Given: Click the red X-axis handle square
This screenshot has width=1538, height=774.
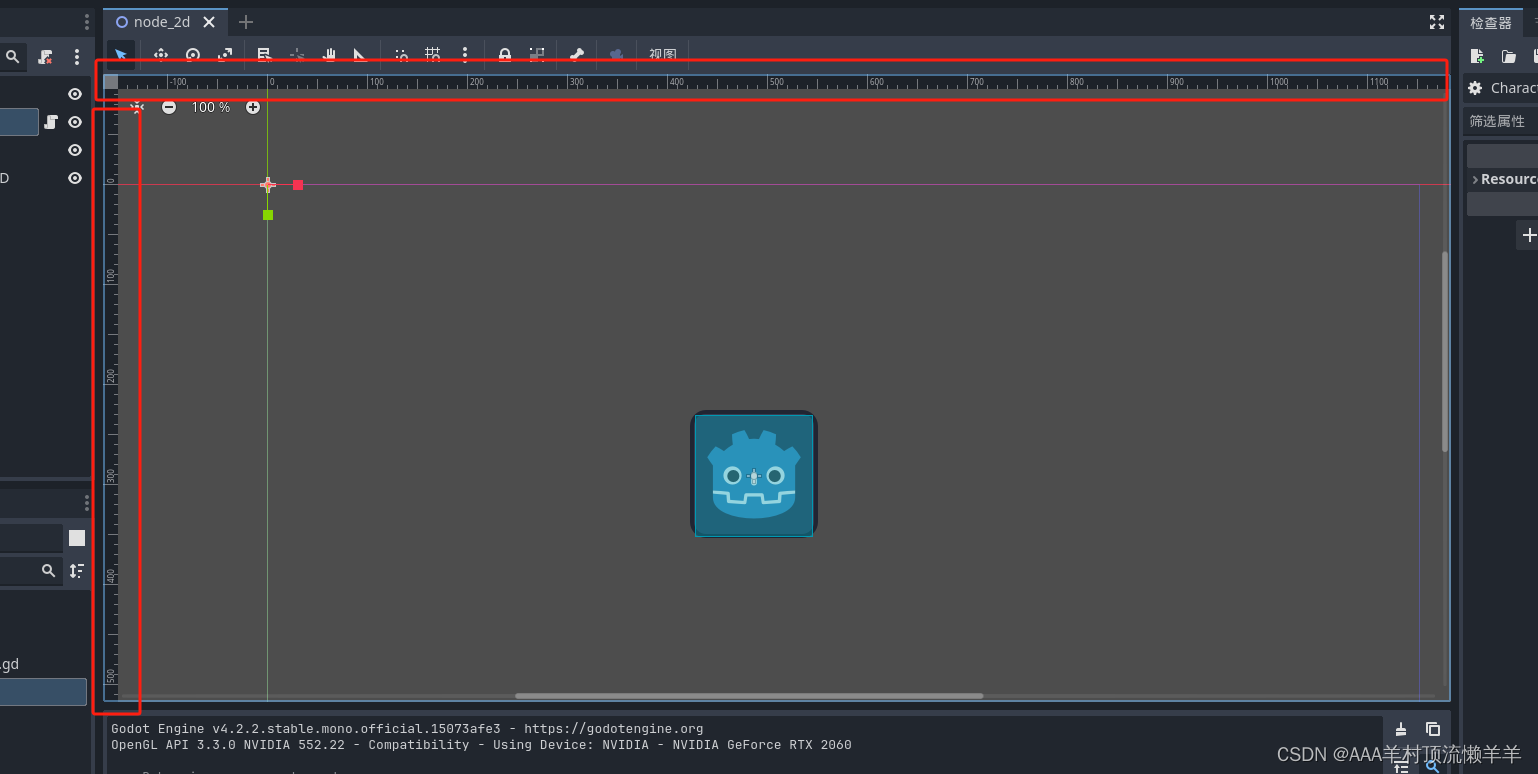Looking at the screenshot, I should [x=298, y=185].
